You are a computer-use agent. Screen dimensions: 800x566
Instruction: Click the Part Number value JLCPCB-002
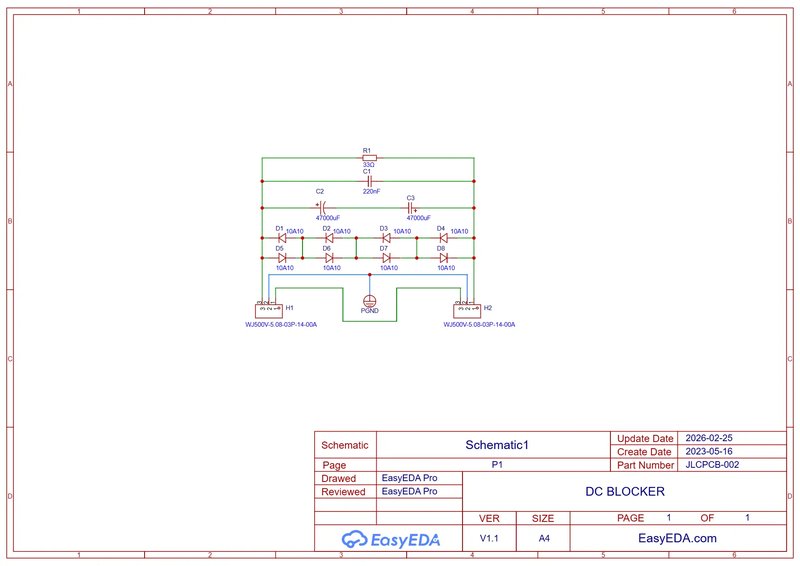point(712,464)
